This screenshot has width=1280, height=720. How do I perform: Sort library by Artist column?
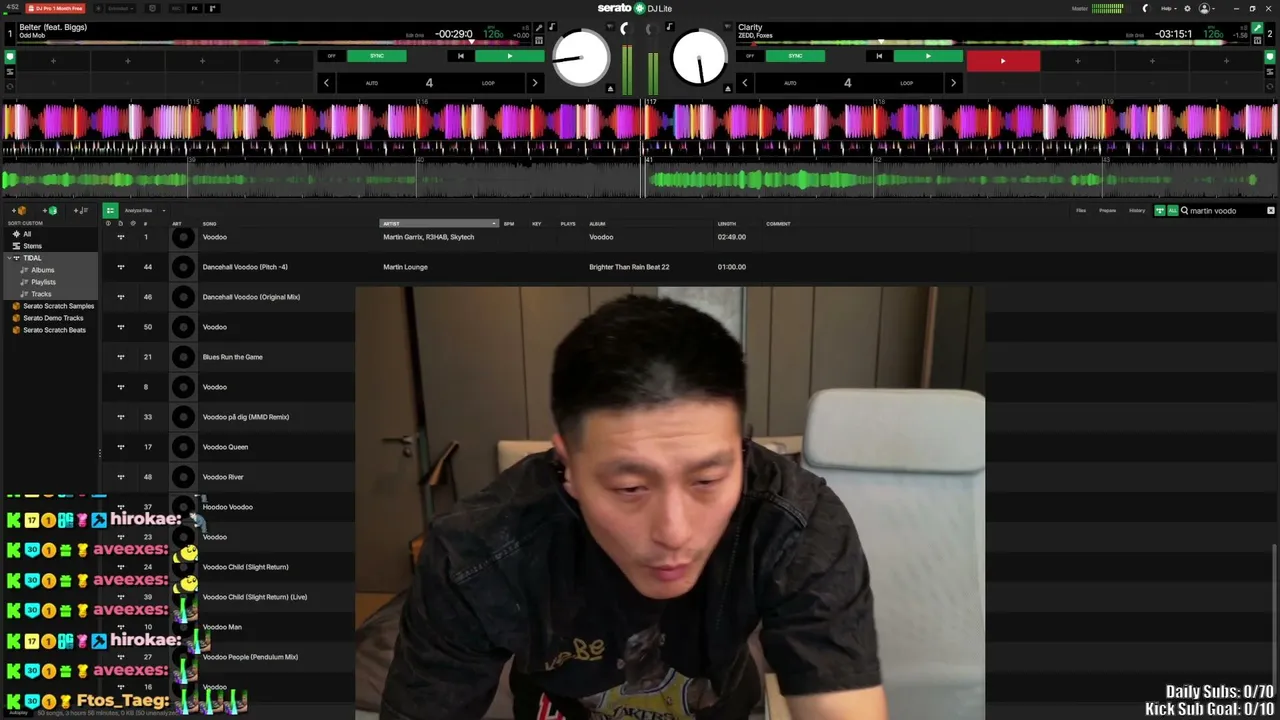point(439,224)
